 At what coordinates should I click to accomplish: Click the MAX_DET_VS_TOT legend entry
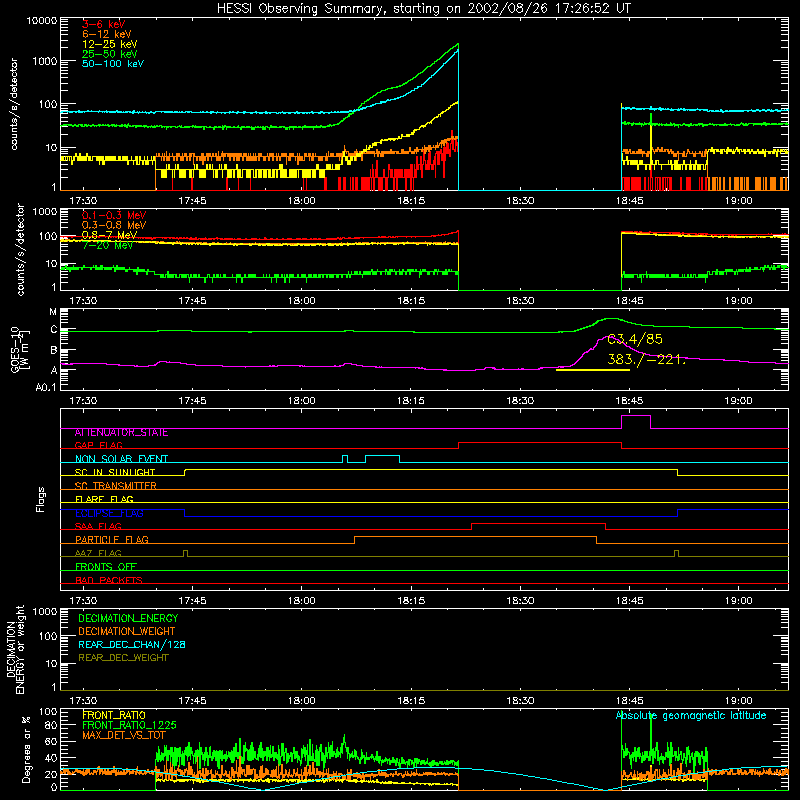pyautogui.click(x=123, y=735)
